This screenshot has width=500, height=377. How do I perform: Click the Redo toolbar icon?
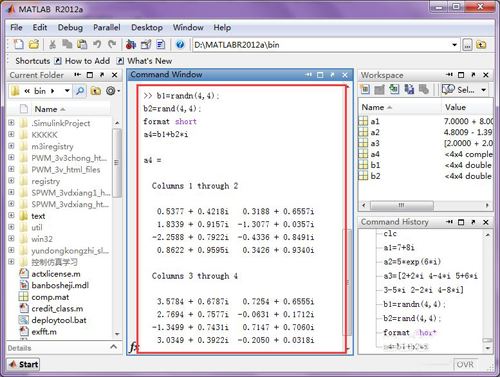pos(112,44)
